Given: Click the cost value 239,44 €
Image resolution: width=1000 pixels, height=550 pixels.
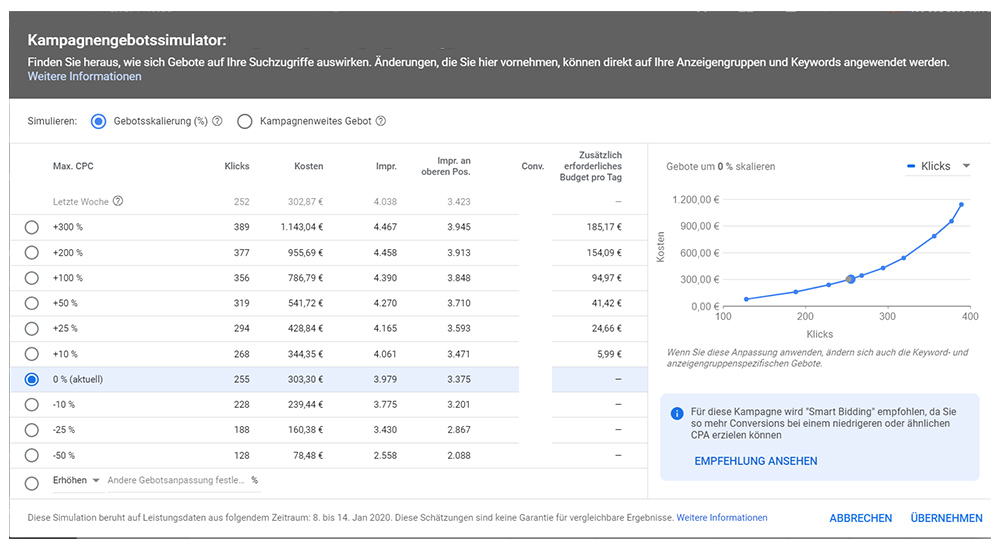Looking at the screenshot, I should tap(305, 405).
